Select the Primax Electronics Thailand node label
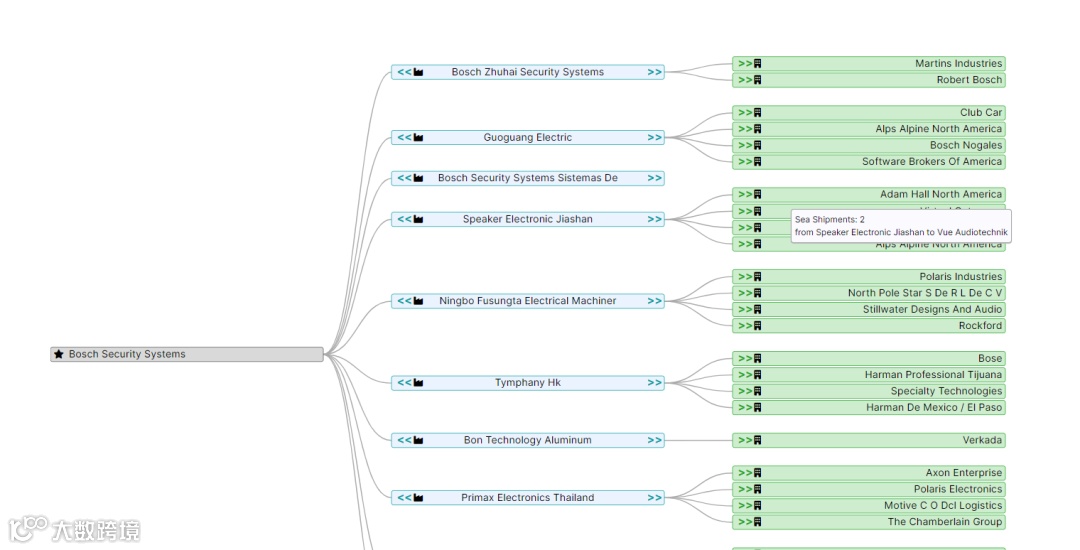Screen dimensions: 1080x550 (528, 498)
